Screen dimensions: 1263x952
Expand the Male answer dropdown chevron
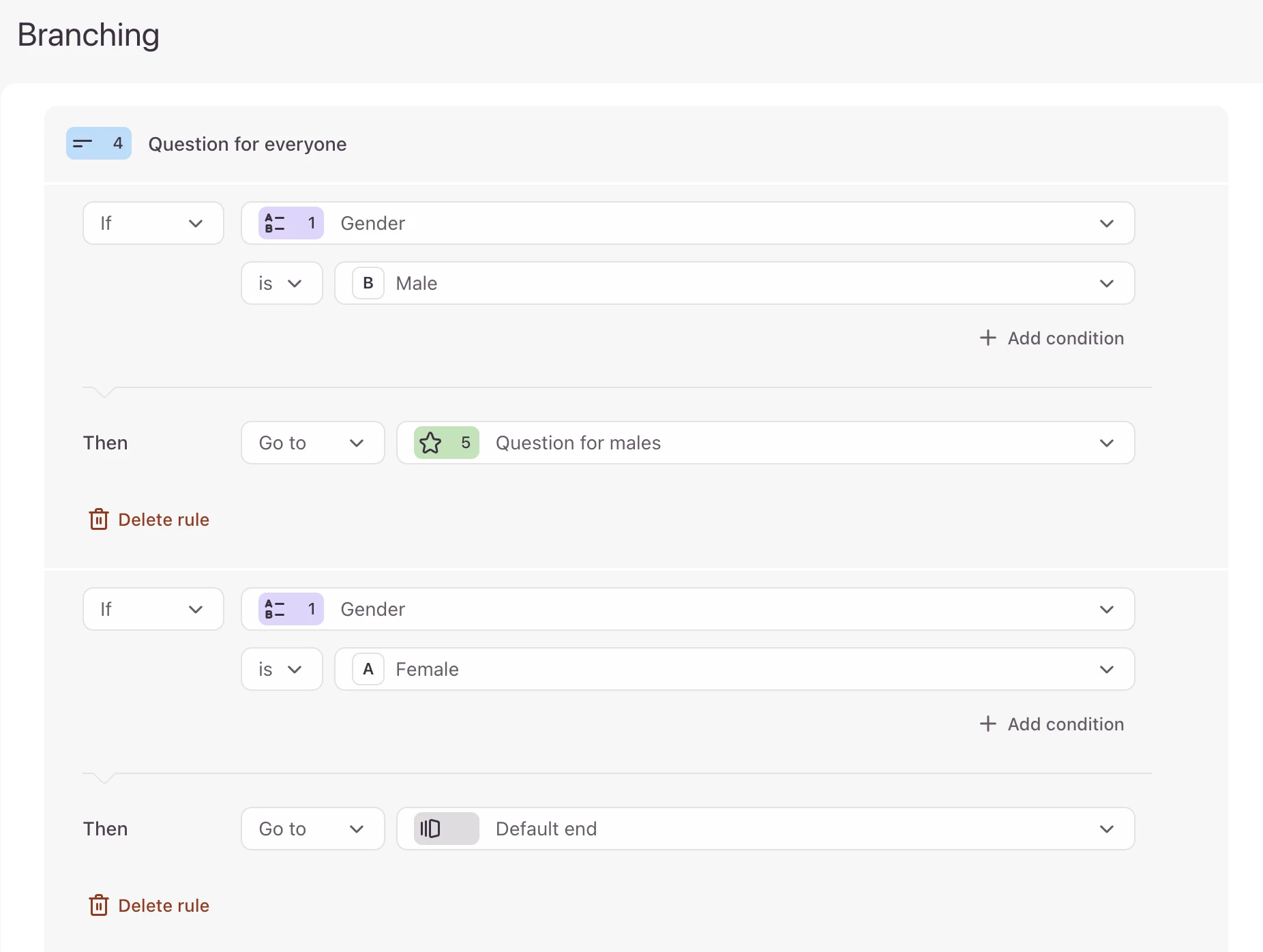tap(1107, 283)
